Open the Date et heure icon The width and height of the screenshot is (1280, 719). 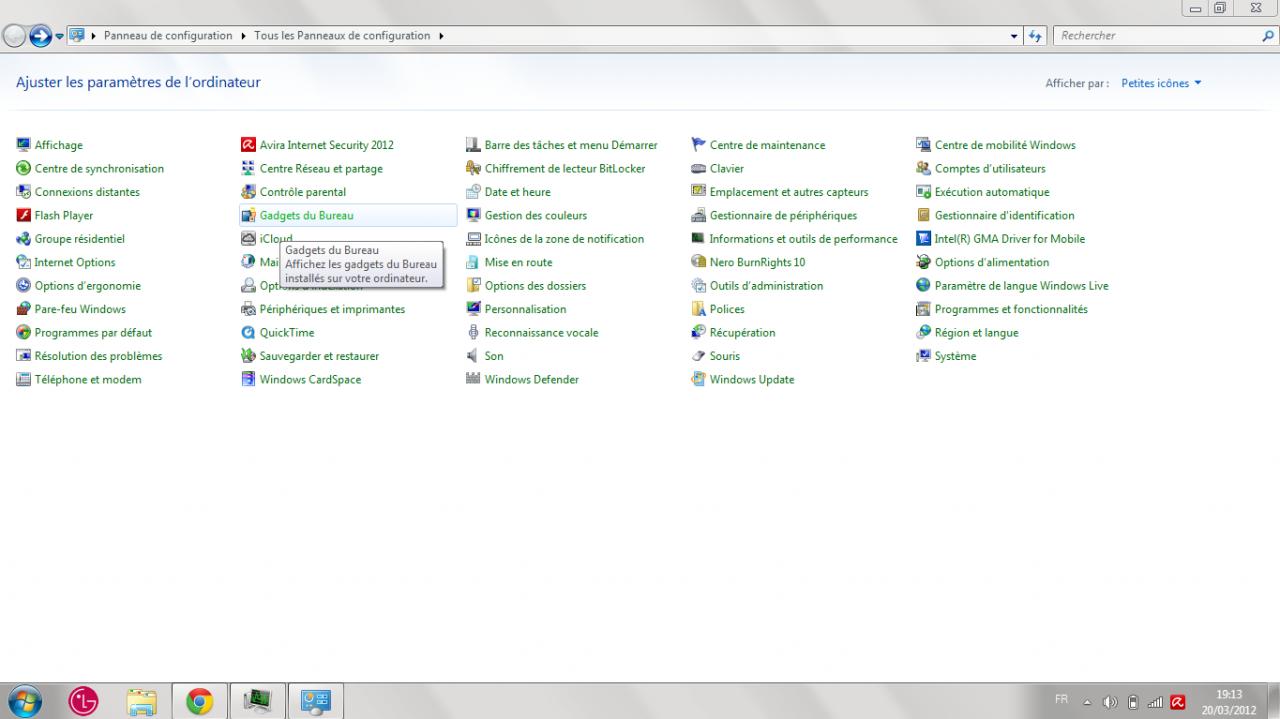click(x=474, y=192)
